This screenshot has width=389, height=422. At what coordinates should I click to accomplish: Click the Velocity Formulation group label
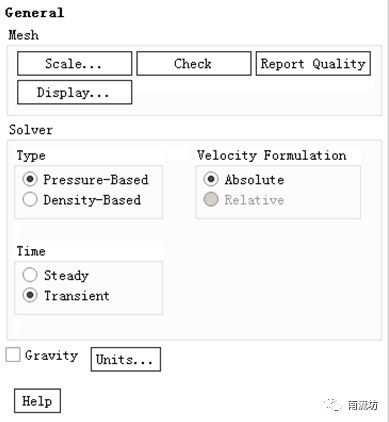(x=272, y=155)
